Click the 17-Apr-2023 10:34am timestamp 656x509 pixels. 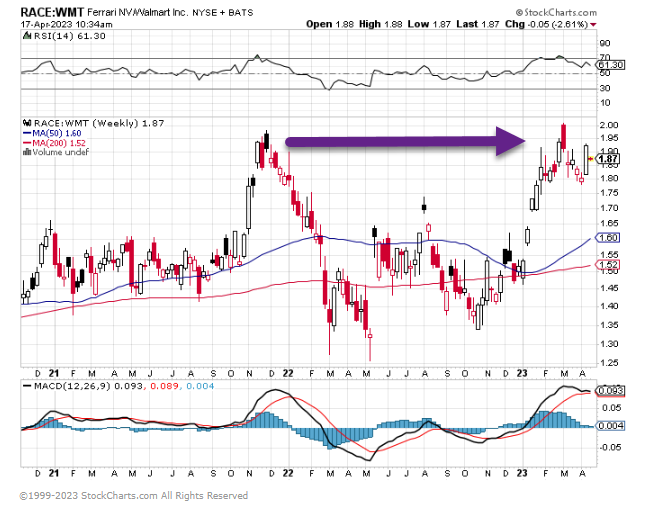[67, 25]
